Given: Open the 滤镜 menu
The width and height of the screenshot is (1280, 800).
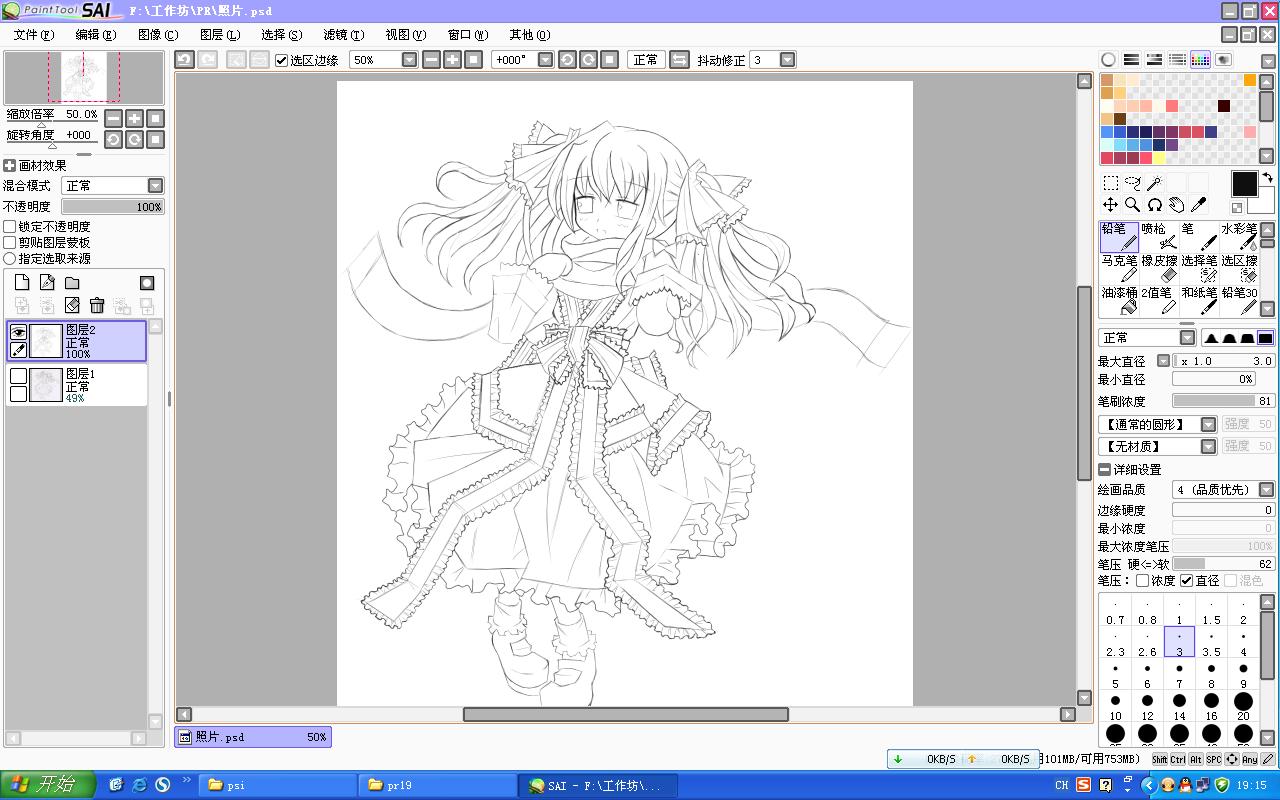Looking at the screenshot, I should pos(343,35).
